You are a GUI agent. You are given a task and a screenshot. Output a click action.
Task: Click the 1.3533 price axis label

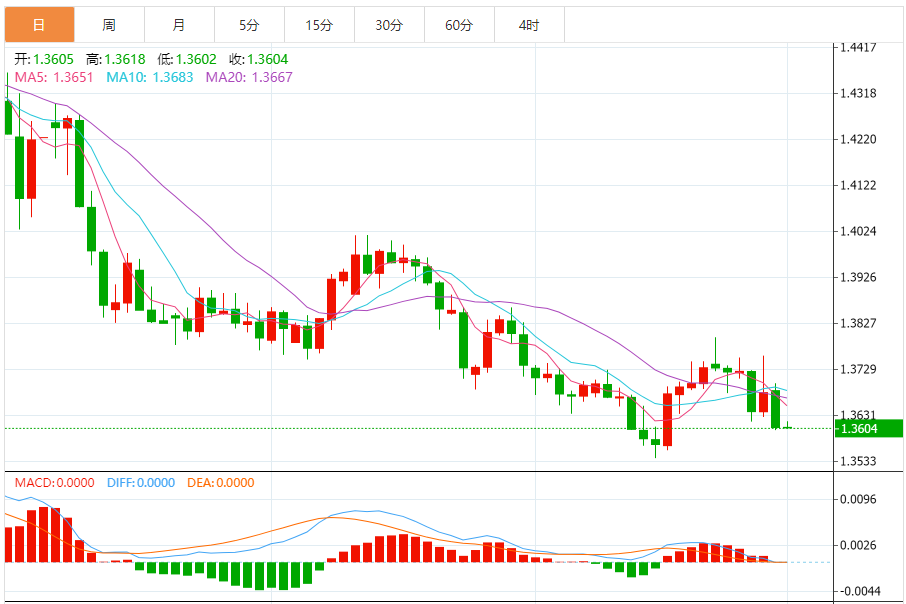pyautogui.click(x=858, y=461)
